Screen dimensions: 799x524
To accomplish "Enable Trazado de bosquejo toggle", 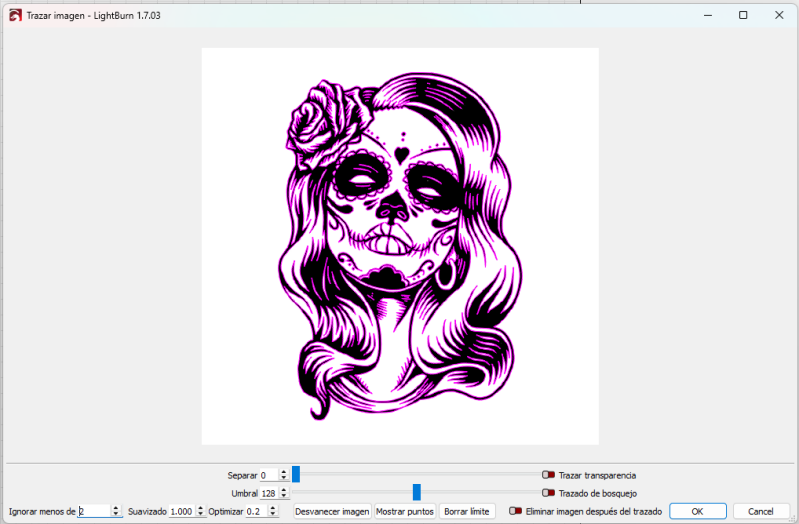I will (x=548, y=492).
